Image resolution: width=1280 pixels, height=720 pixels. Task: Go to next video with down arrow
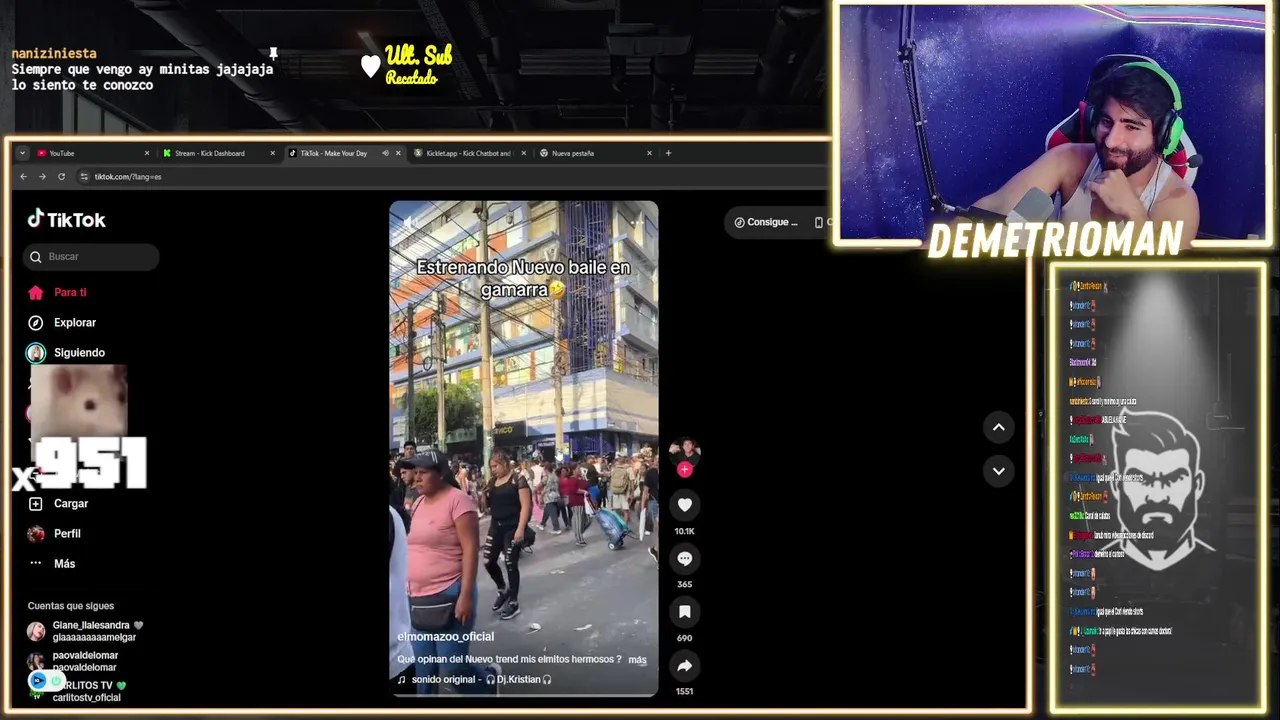pyautogui.click(x=998, y=471)
